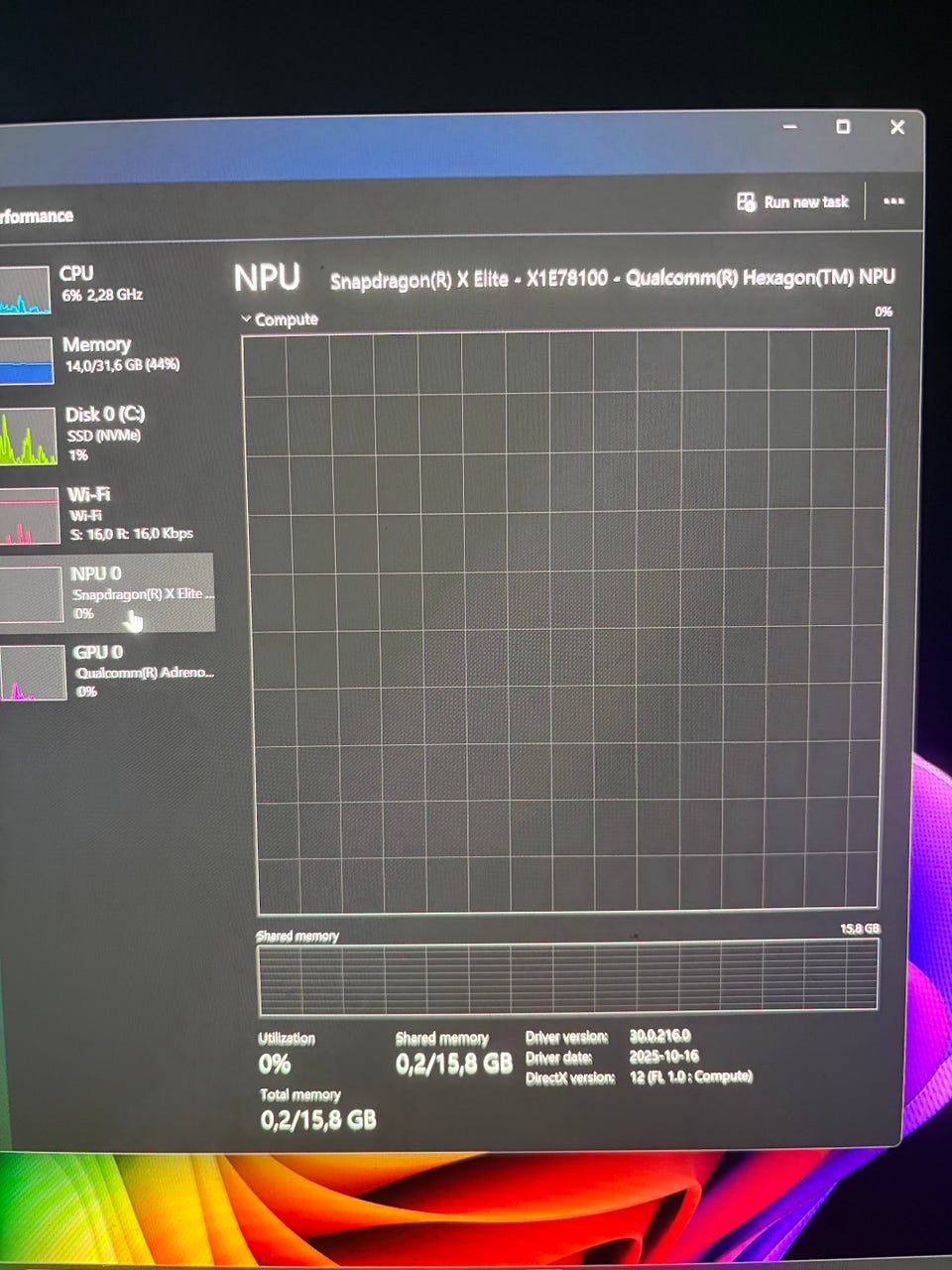
Task: Open the three-dot more options menu
Action: [x=893, y=201]
